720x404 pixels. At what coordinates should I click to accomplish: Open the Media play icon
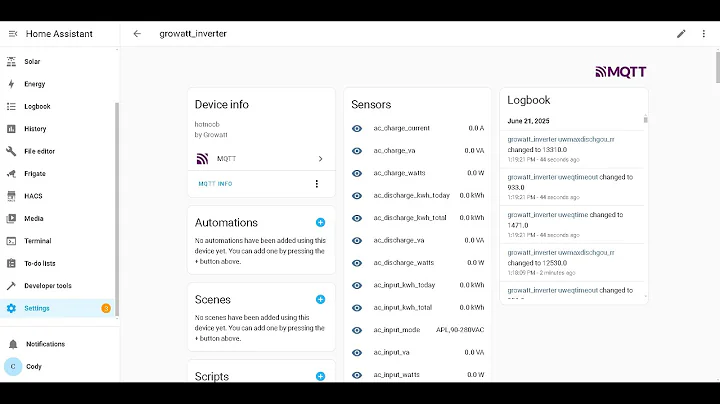[x=11, y=219]
